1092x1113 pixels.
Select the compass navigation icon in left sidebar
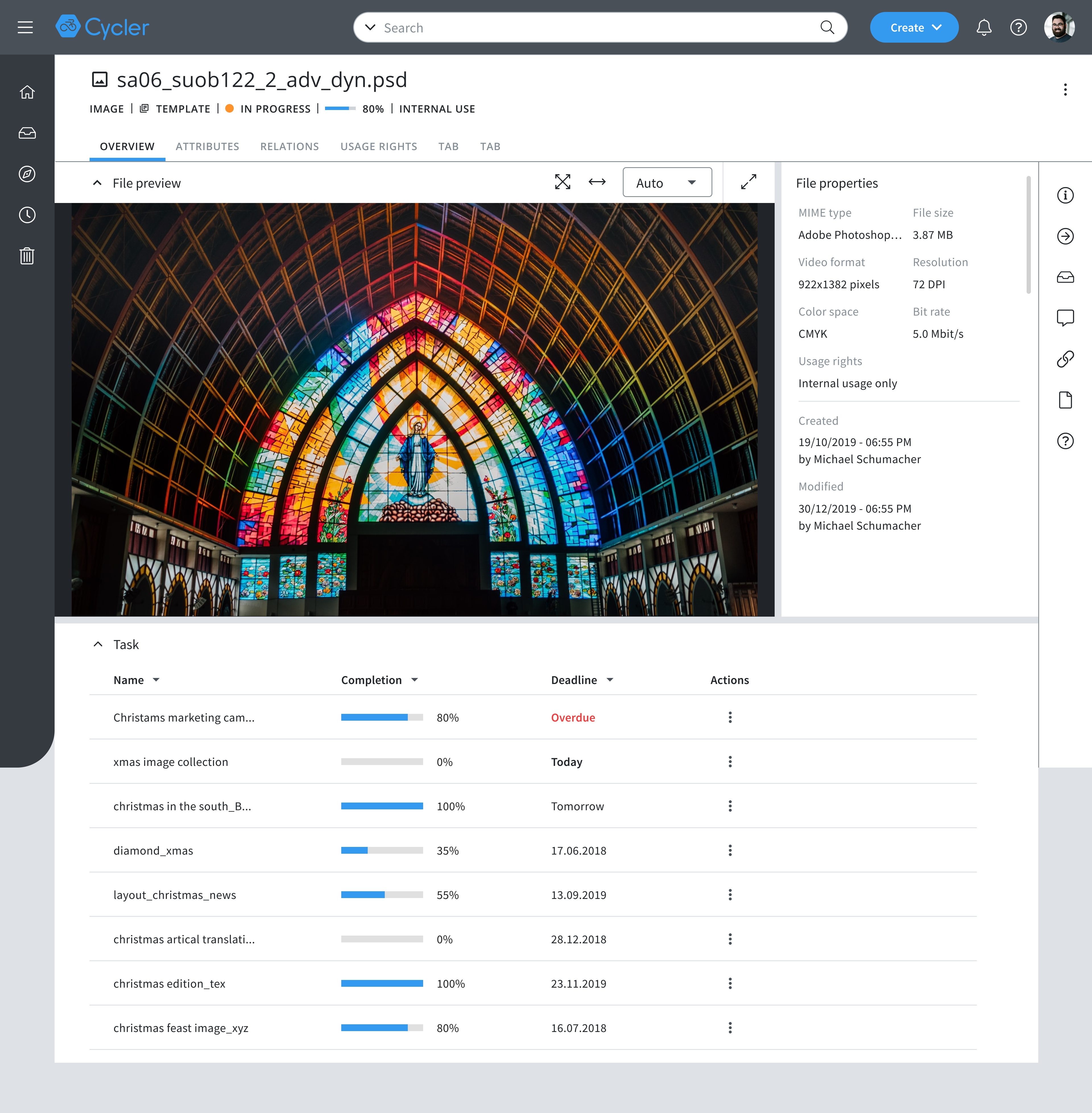click(27, 174)
